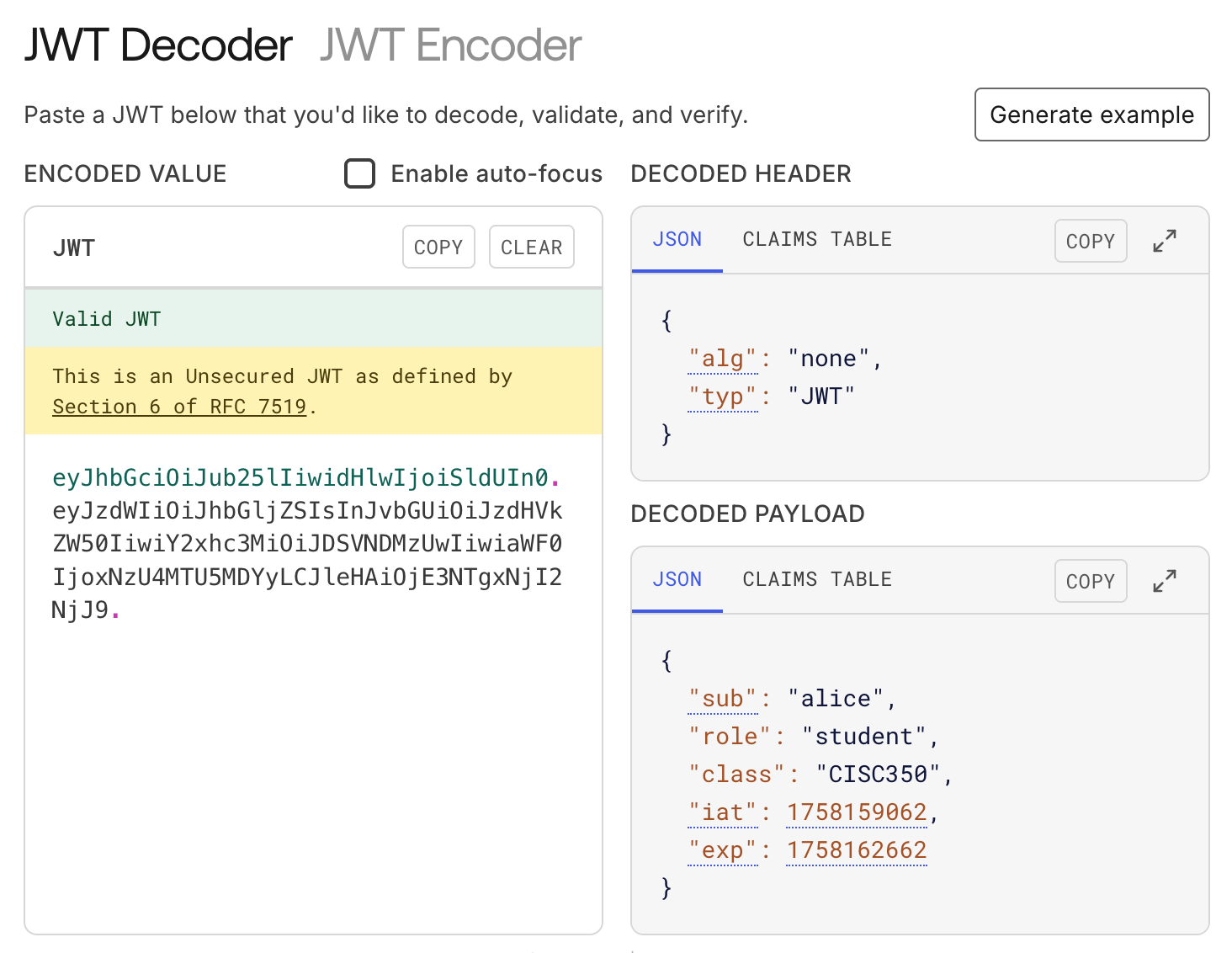Open the typ claim reference link
The height and width of the screenshot is (953, 1232).
pos(722,396)
